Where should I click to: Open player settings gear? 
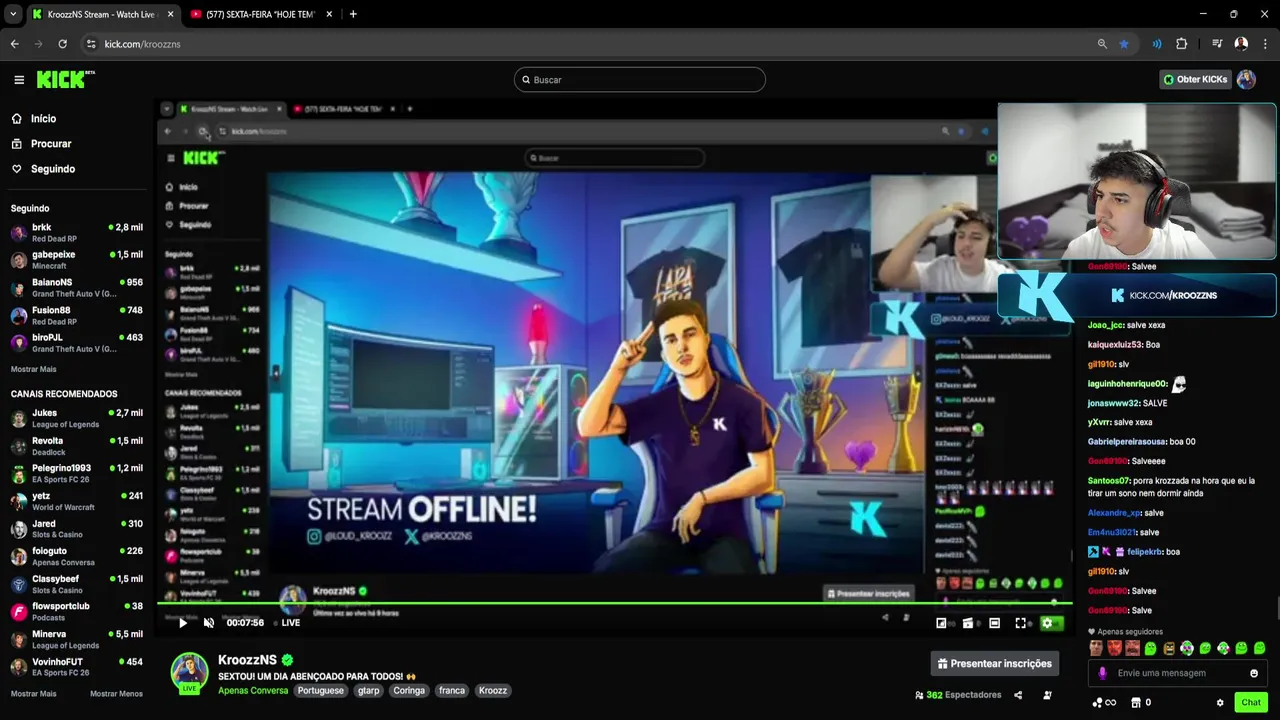tap(1047, 623)
